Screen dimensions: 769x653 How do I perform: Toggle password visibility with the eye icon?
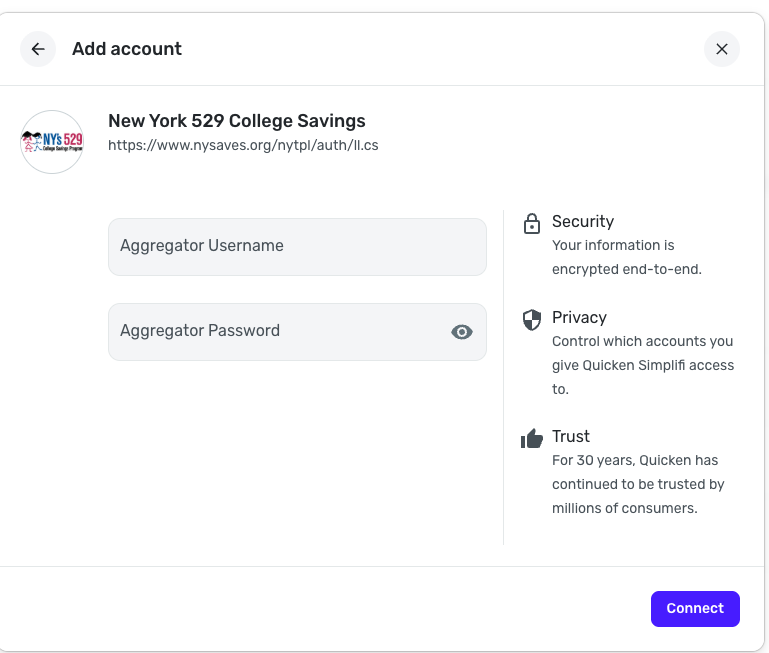[461, 332]
